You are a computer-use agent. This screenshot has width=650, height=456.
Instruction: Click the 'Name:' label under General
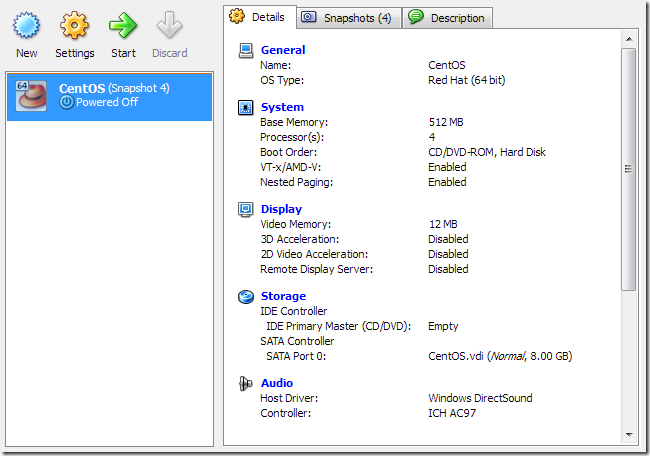276,65
